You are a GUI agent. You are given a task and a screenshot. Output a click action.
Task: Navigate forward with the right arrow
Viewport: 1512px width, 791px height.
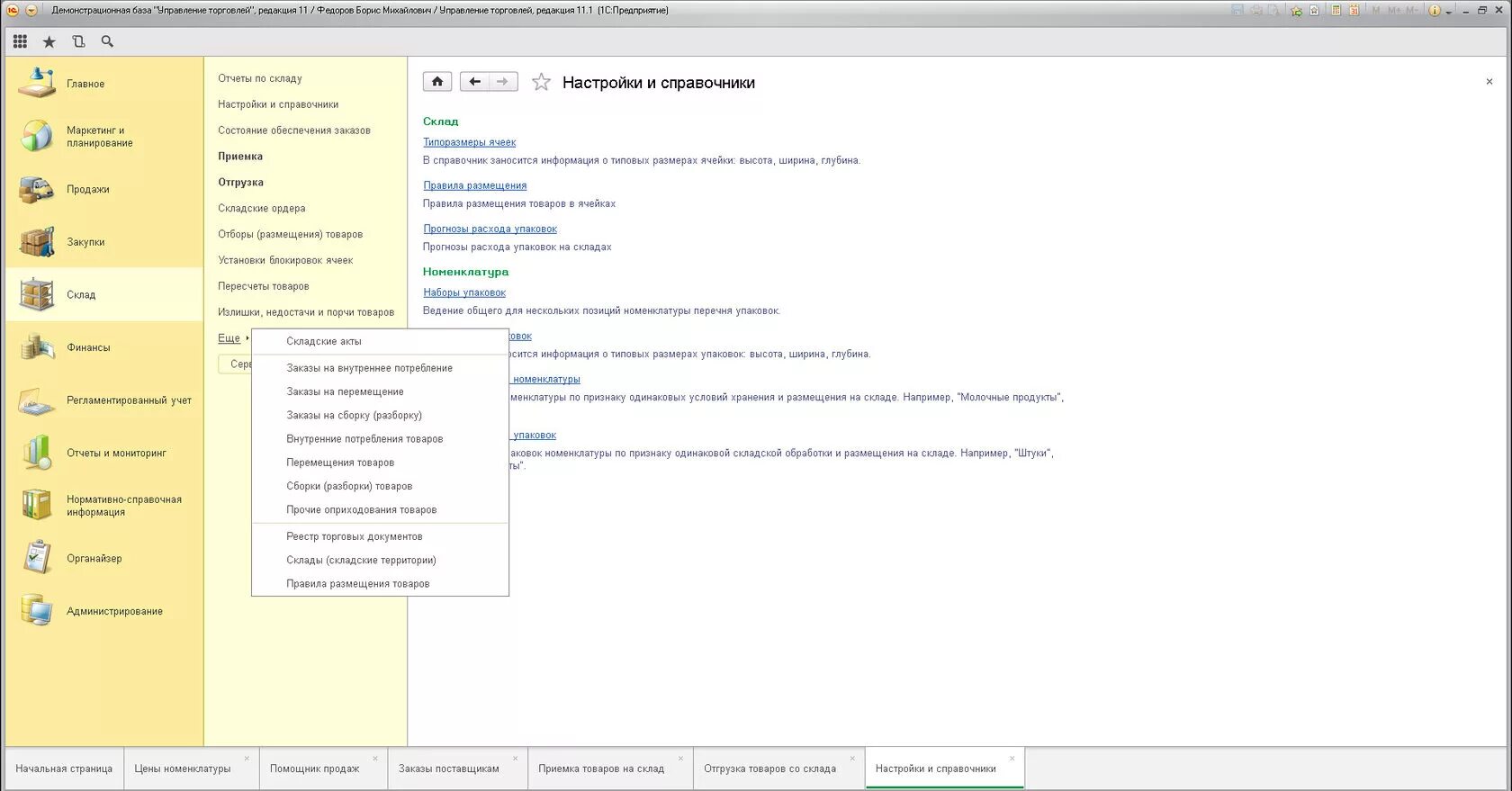tap(503, 82)
